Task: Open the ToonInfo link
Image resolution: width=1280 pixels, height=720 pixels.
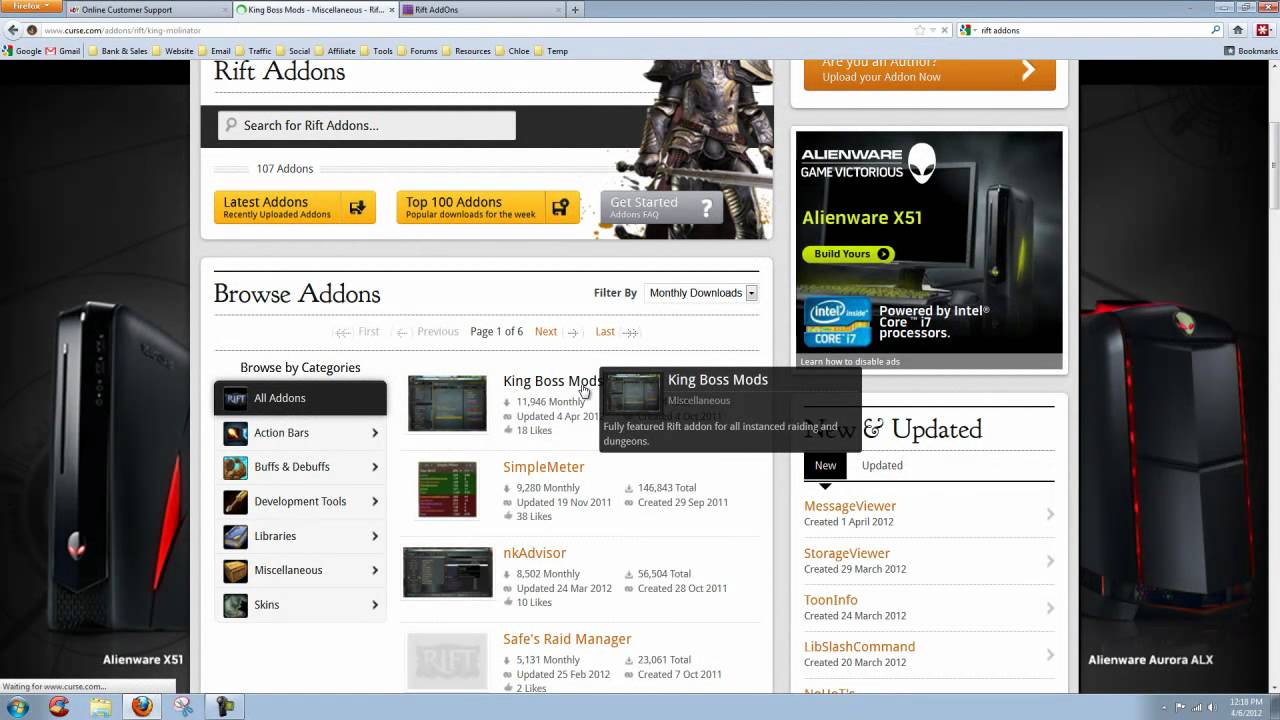Action: point(831,600)
